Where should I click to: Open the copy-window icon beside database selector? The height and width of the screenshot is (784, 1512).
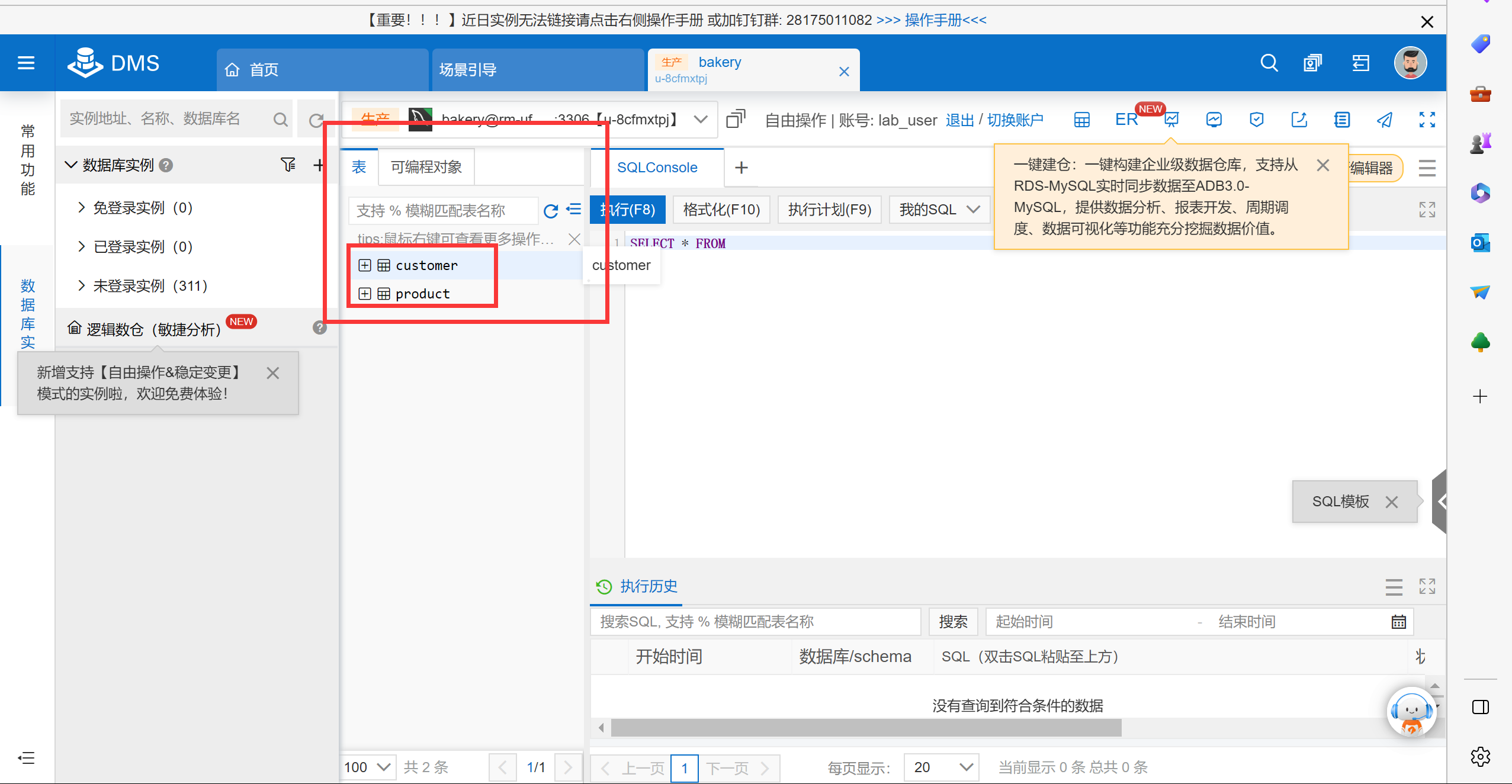click(736, 119)
